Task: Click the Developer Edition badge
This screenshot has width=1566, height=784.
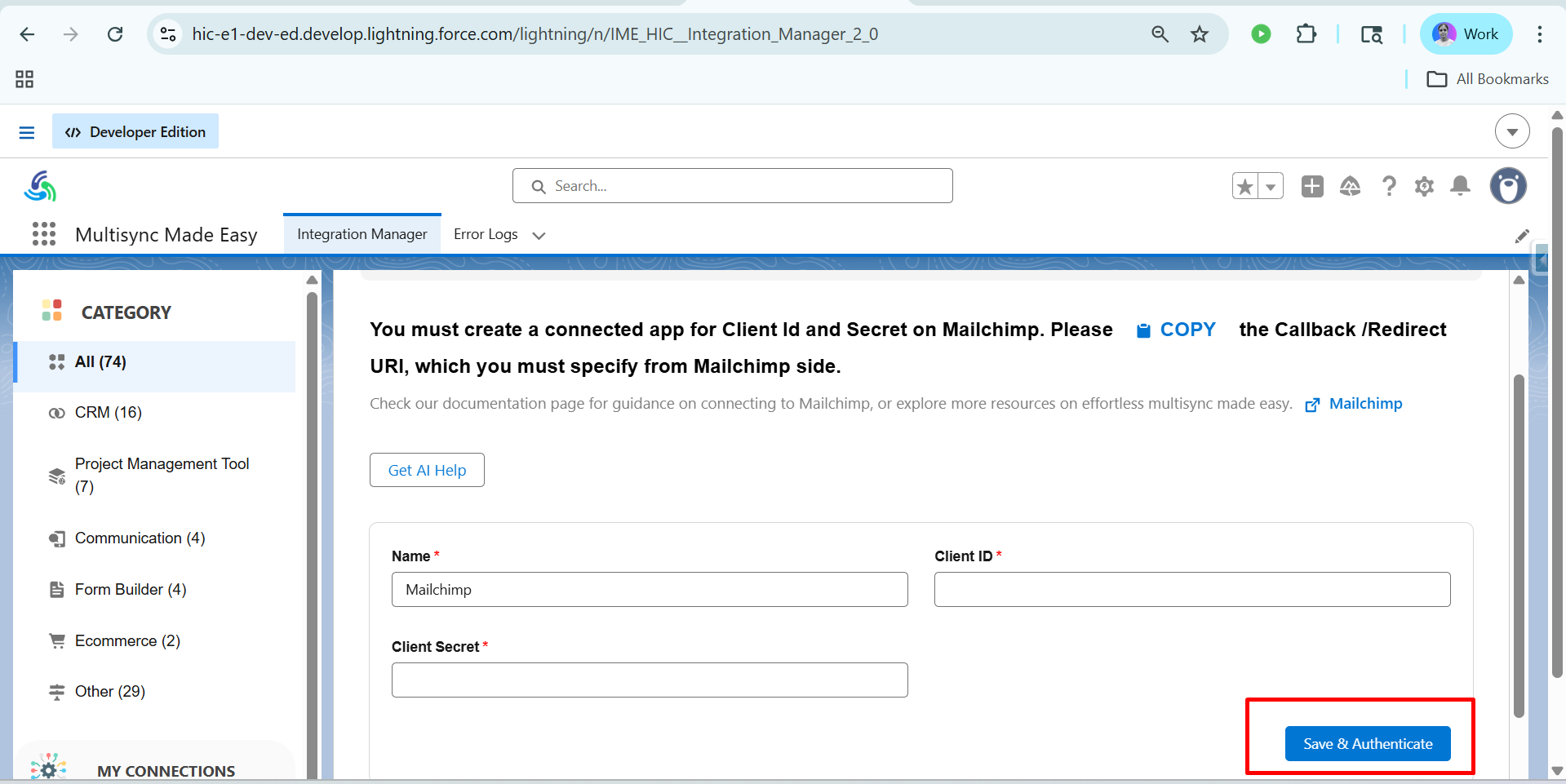Action: tap(135, 131)
